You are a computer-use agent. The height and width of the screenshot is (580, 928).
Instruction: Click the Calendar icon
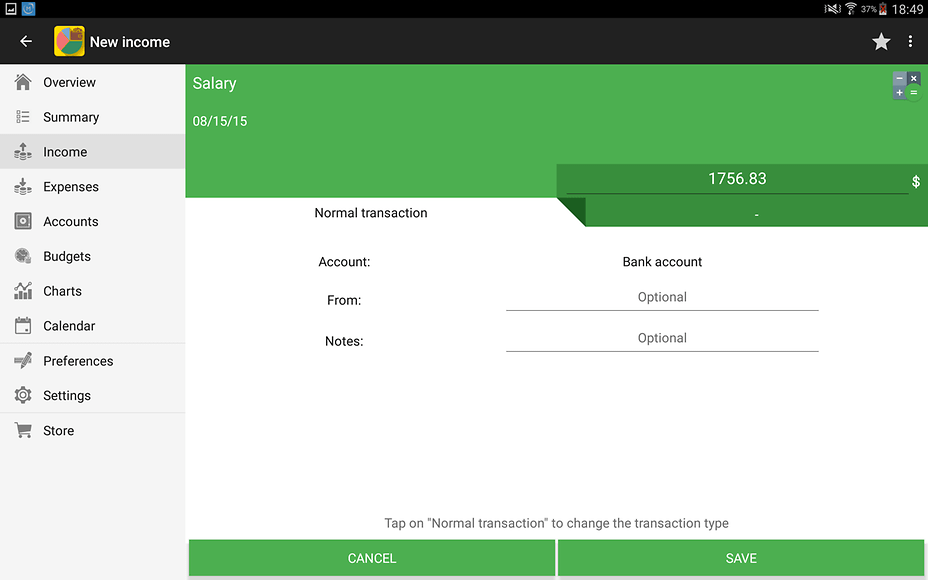tap(22, 326)
